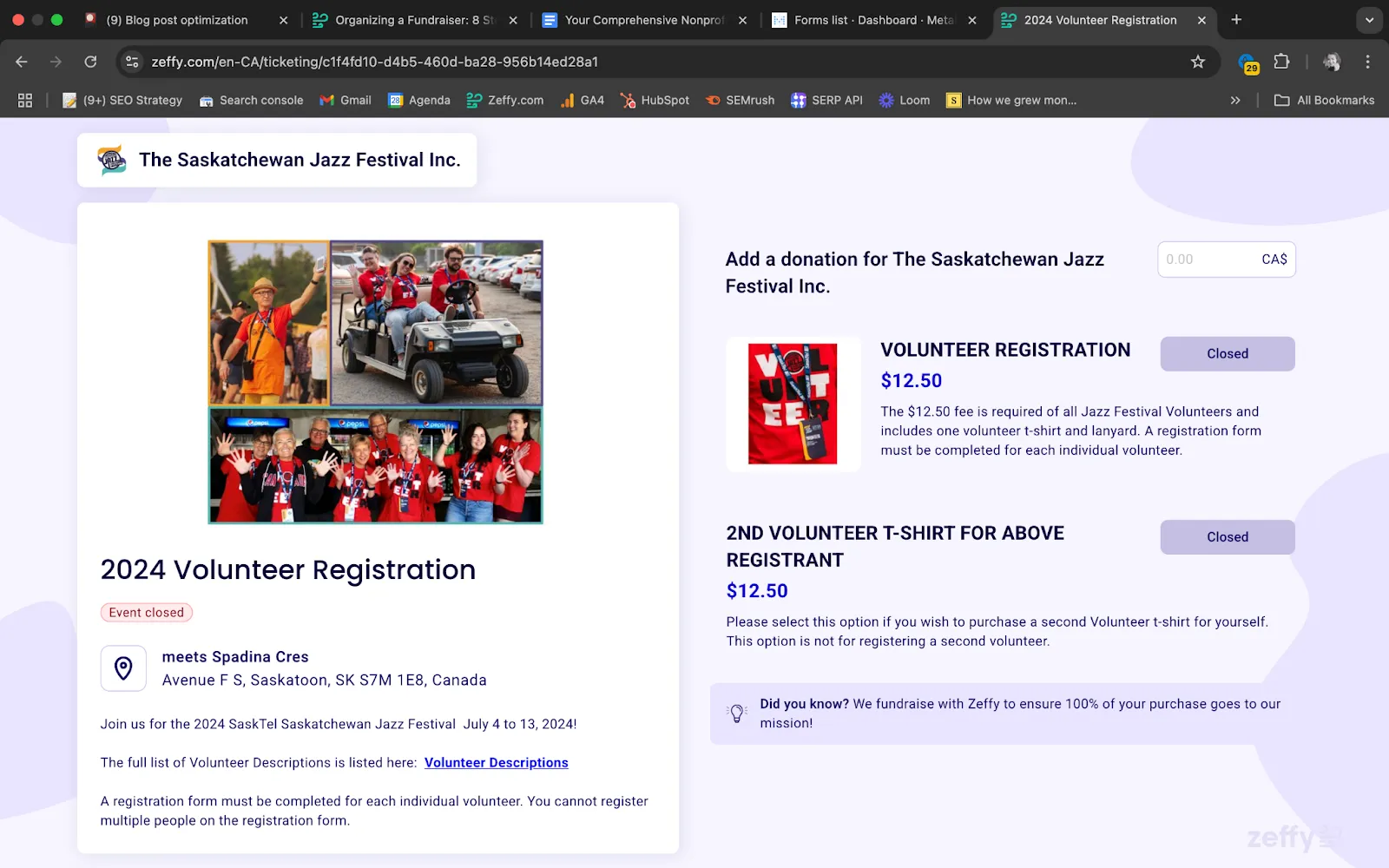This screenshot has width=1389, height=868.
Task: Go forward in browser history
Action: click(56, 62)
